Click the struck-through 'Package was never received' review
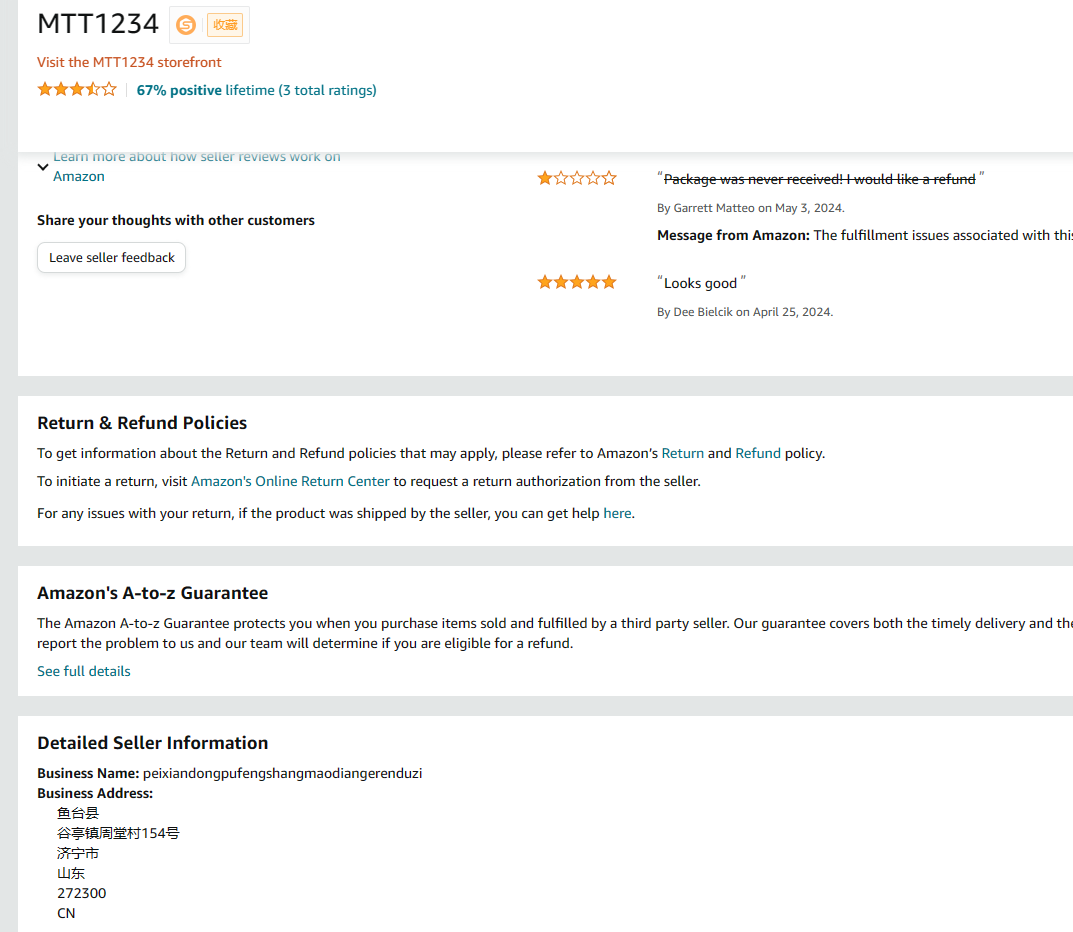 pyautogui.click(x=819, y=179)
